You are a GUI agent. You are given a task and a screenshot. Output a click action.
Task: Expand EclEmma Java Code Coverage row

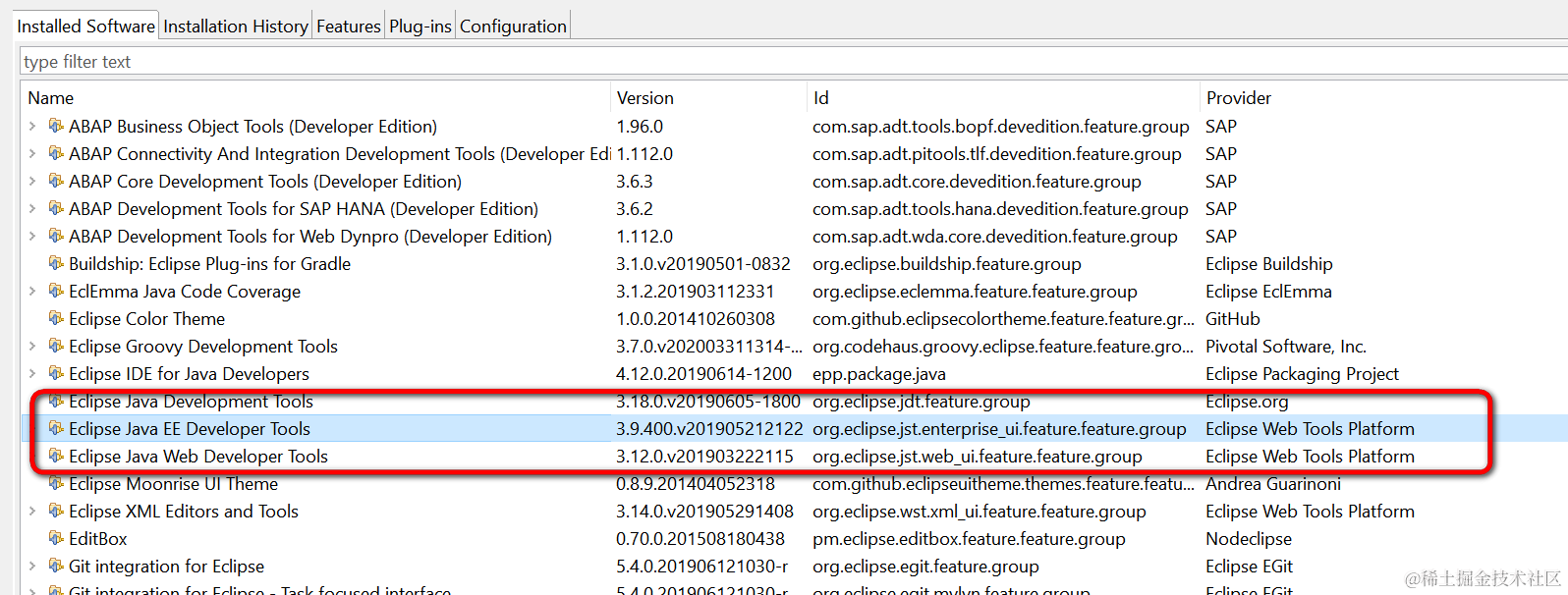[x=32, y=291]
